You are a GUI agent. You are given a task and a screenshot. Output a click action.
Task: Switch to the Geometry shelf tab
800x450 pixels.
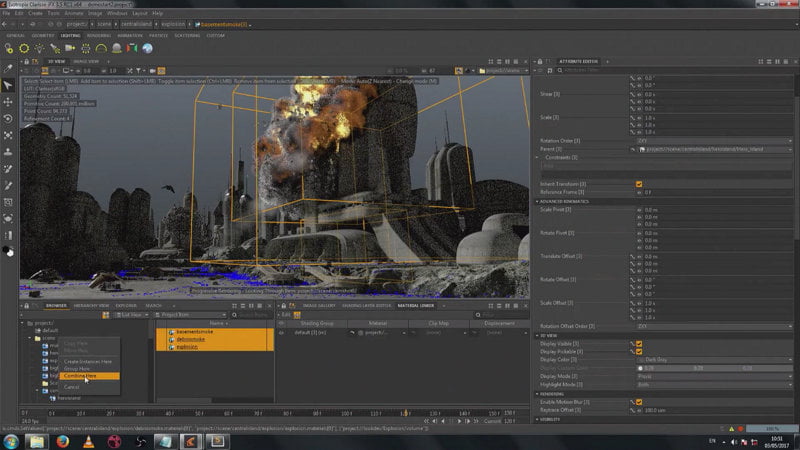tap(43, 36)
